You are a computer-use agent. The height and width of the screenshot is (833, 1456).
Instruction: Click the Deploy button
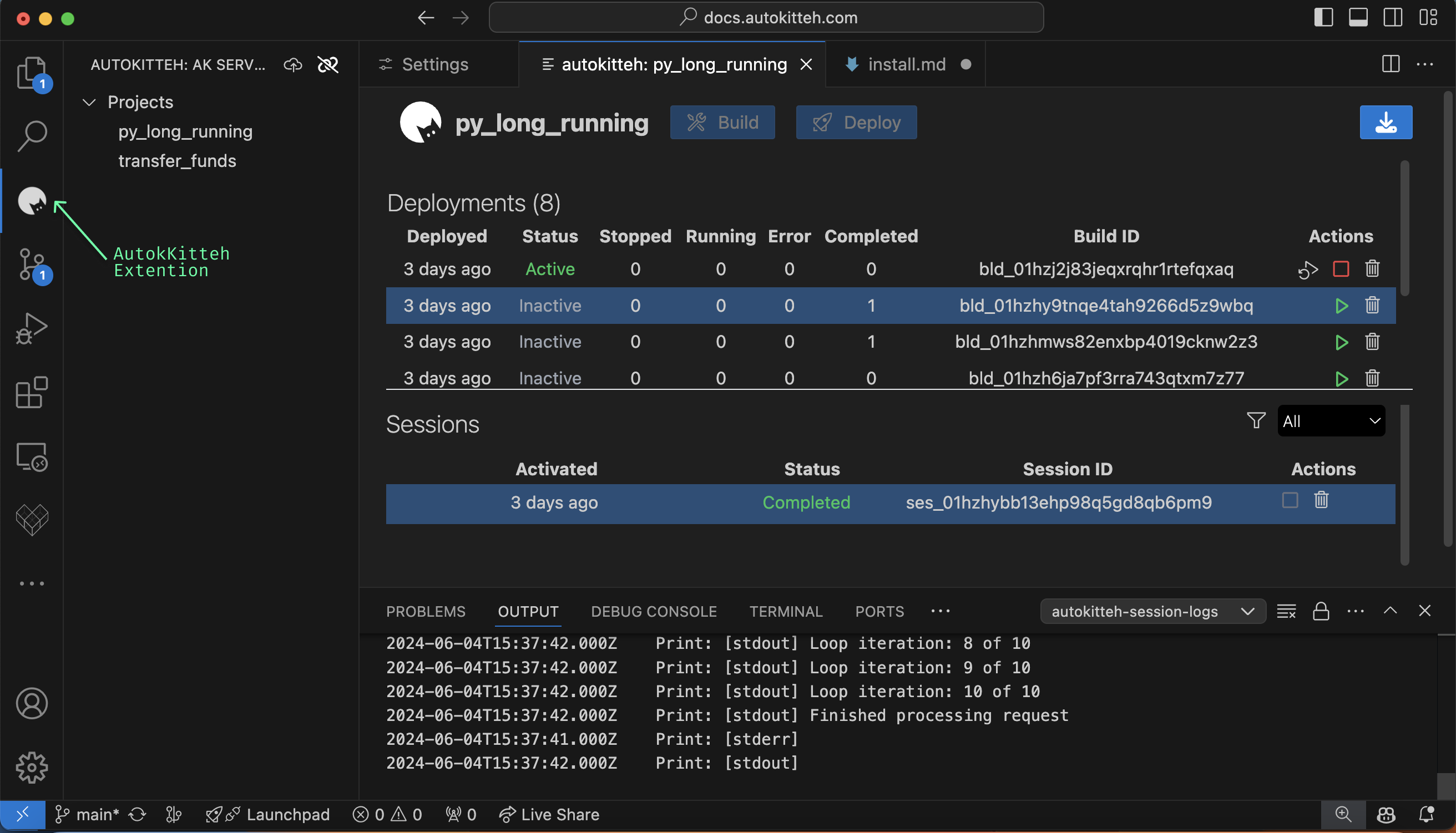pos(856,122)
